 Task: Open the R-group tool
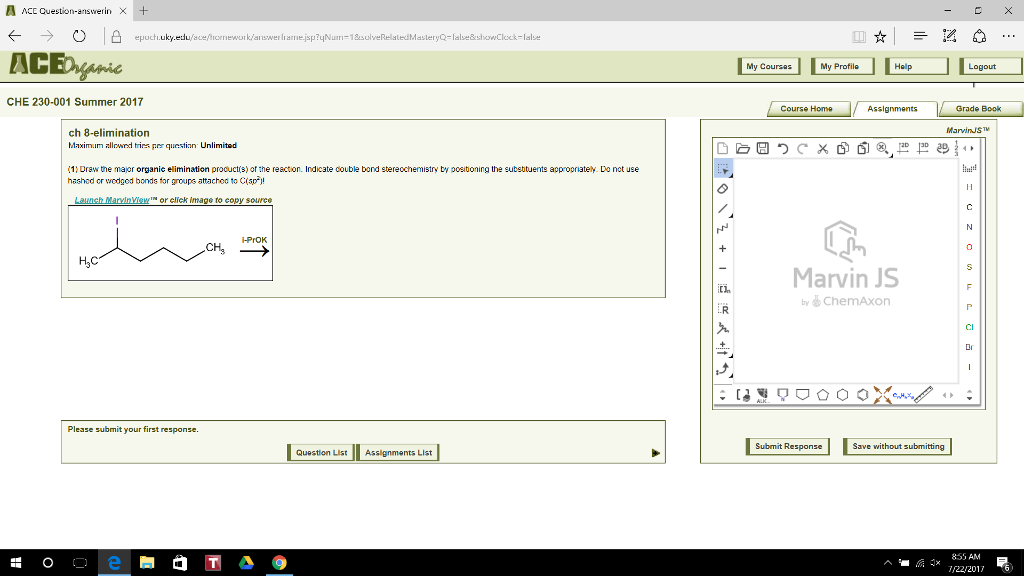tap(723, 310)
